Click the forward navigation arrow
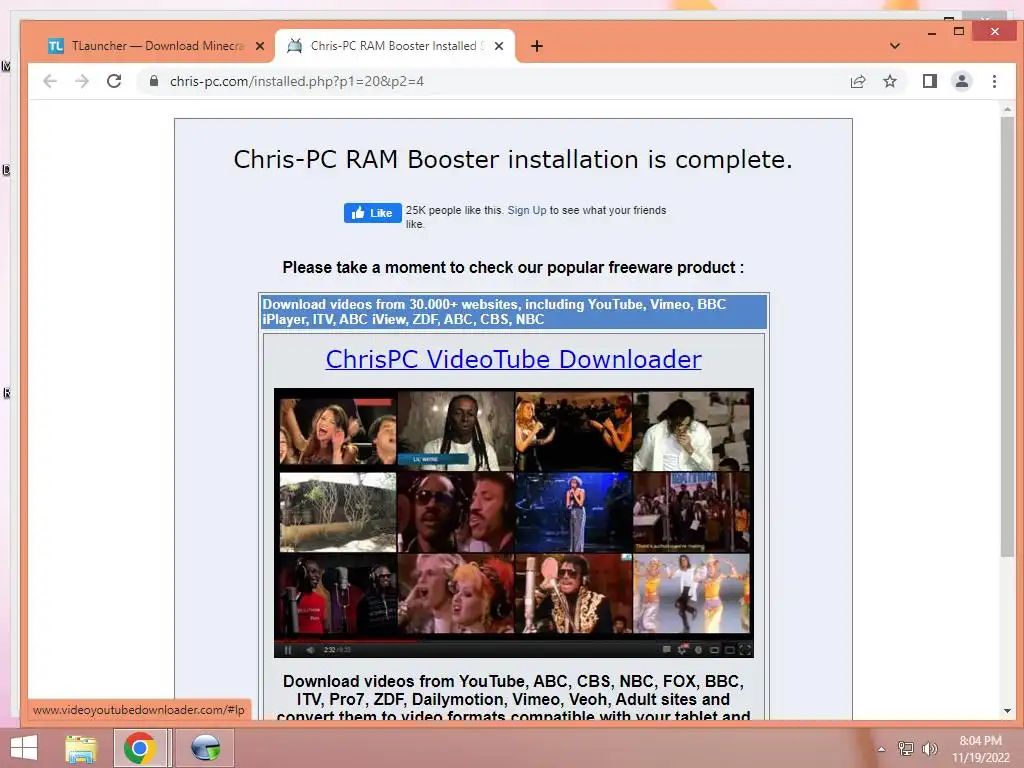This screenshot has height=768, width=1024. pos(82,81)
